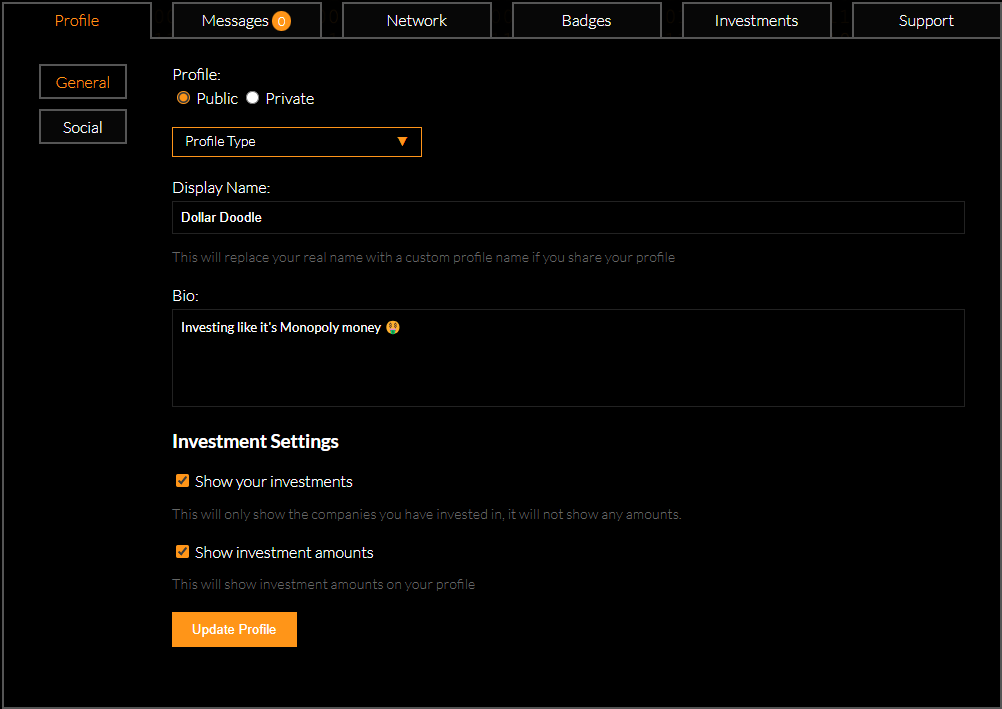Open the Profile tab

tap(77, 20)
